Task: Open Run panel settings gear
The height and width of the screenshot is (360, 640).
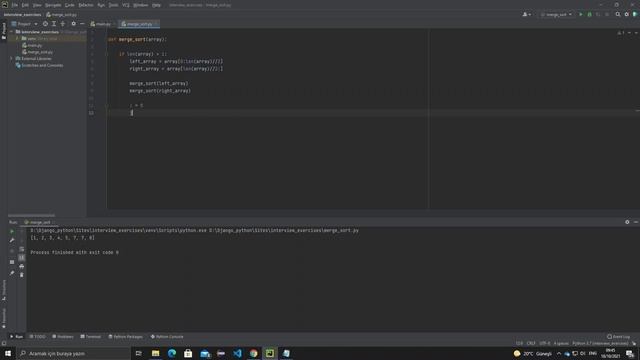Action: coord(627,222)
